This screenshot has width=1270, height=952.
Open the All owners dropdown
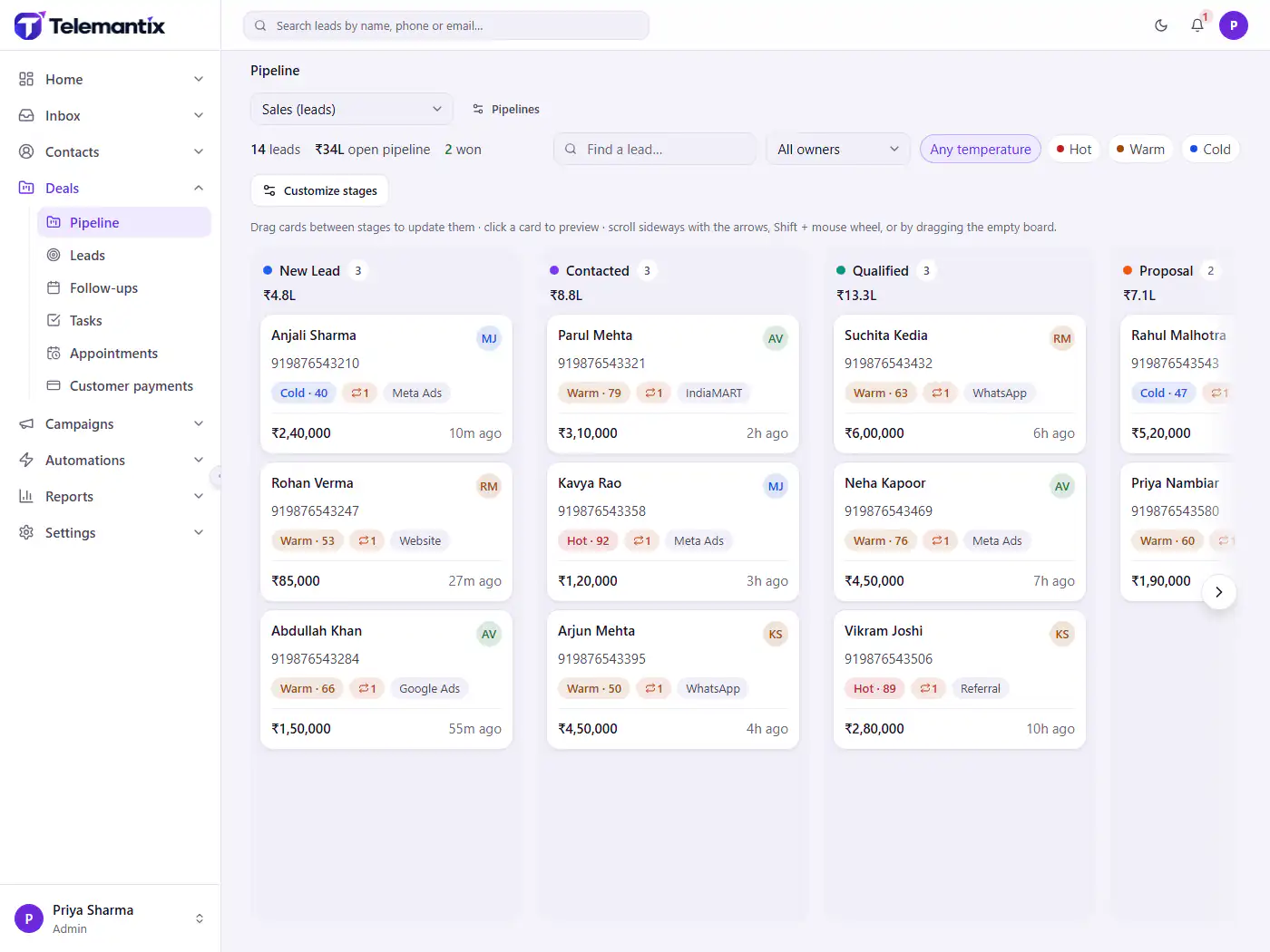click(x=838, y=150)
